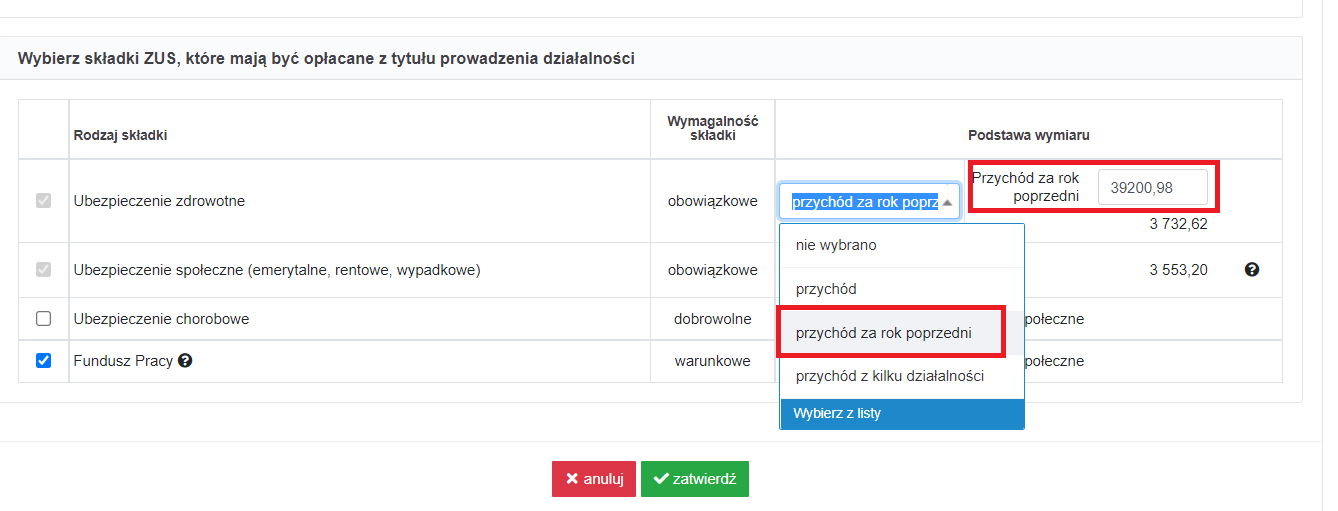
Task: Cancel with the red anuluj button
Action: point(594,479)
